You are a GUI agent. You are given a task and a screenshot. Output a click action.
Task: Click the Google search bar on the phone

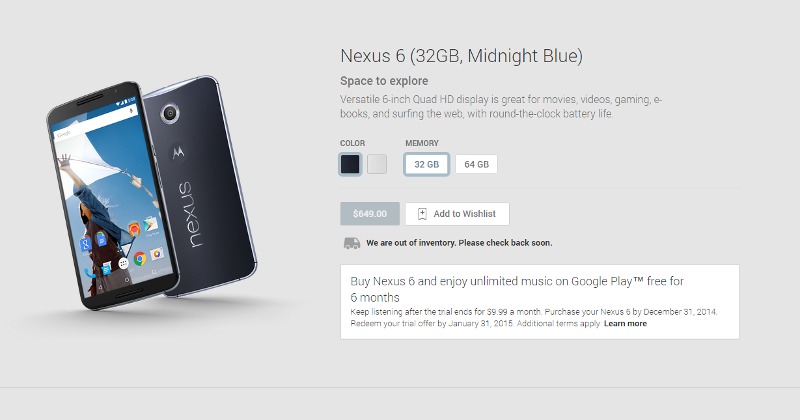pos(94,122)
